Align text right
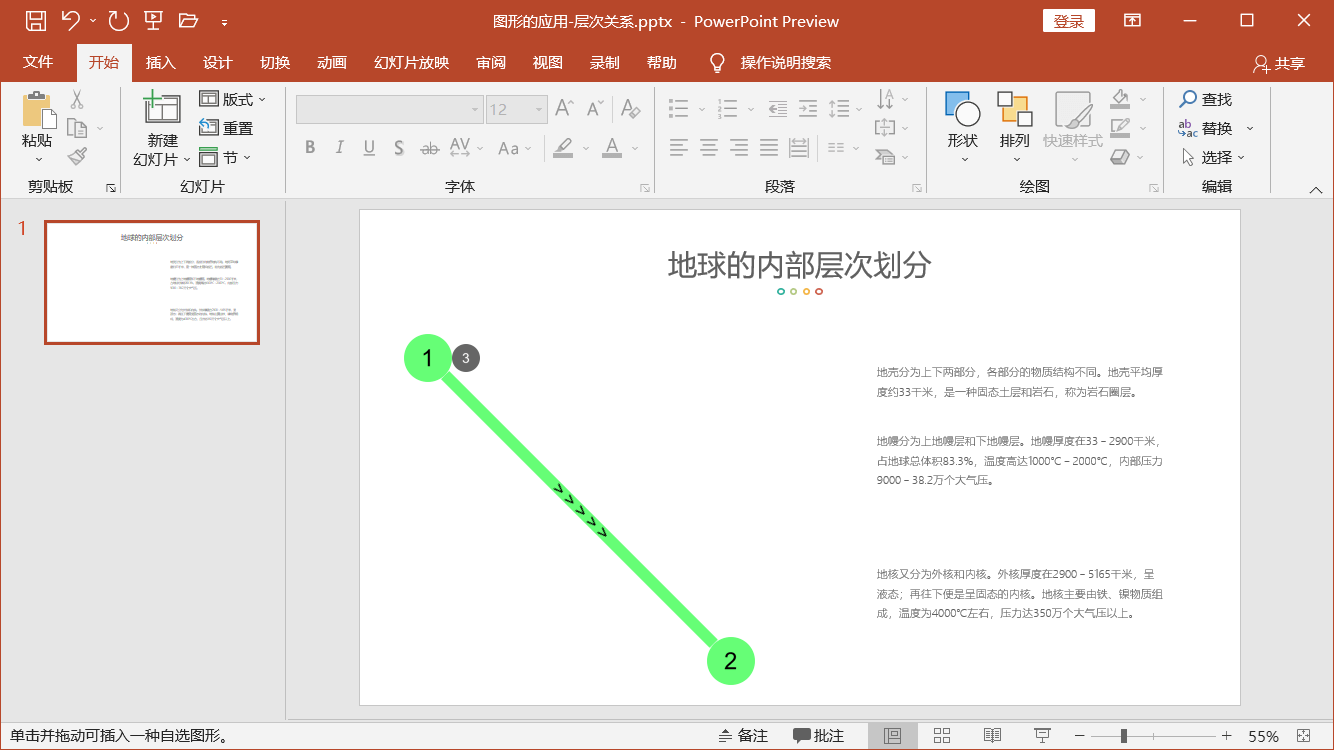The width and height of the screenshot is (1334, 750). tap(739, 148)
